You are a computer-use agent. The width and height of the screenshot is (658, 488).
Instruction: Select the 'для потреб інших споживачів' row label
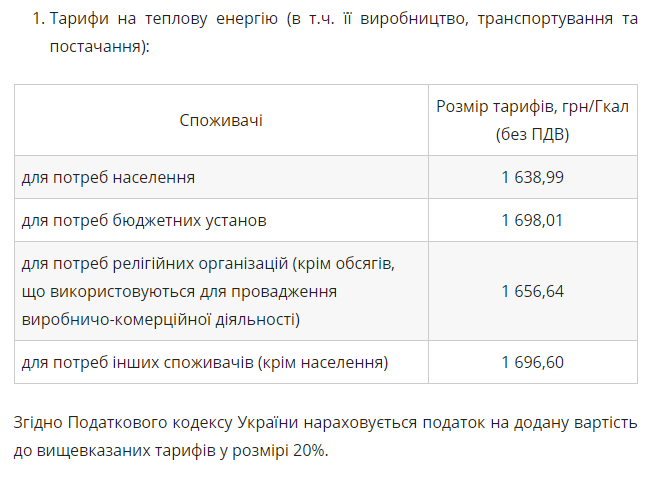coord(205,363)
